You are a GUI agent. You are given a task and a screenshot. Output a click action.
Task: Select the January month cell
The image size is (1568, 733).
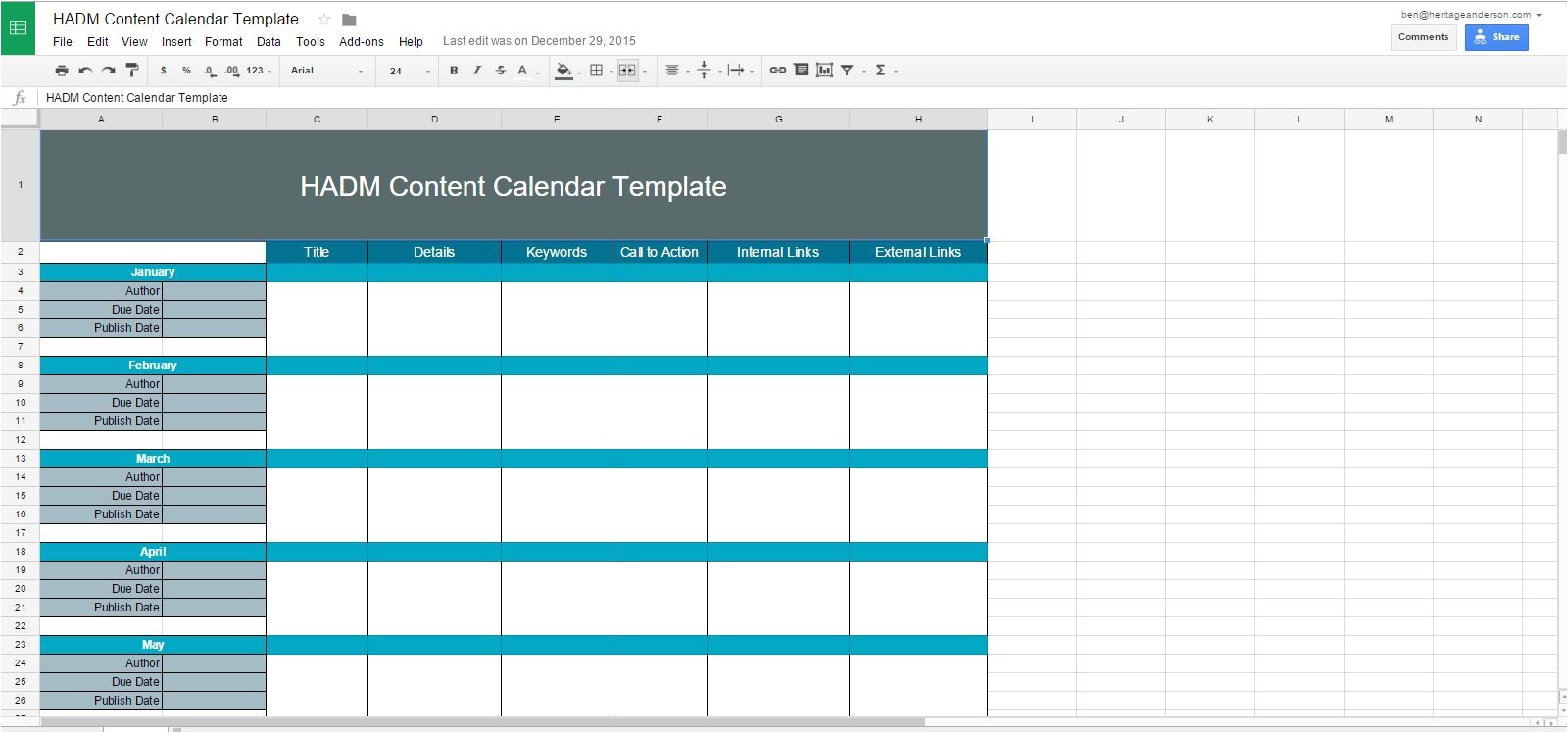click(153, 272)
